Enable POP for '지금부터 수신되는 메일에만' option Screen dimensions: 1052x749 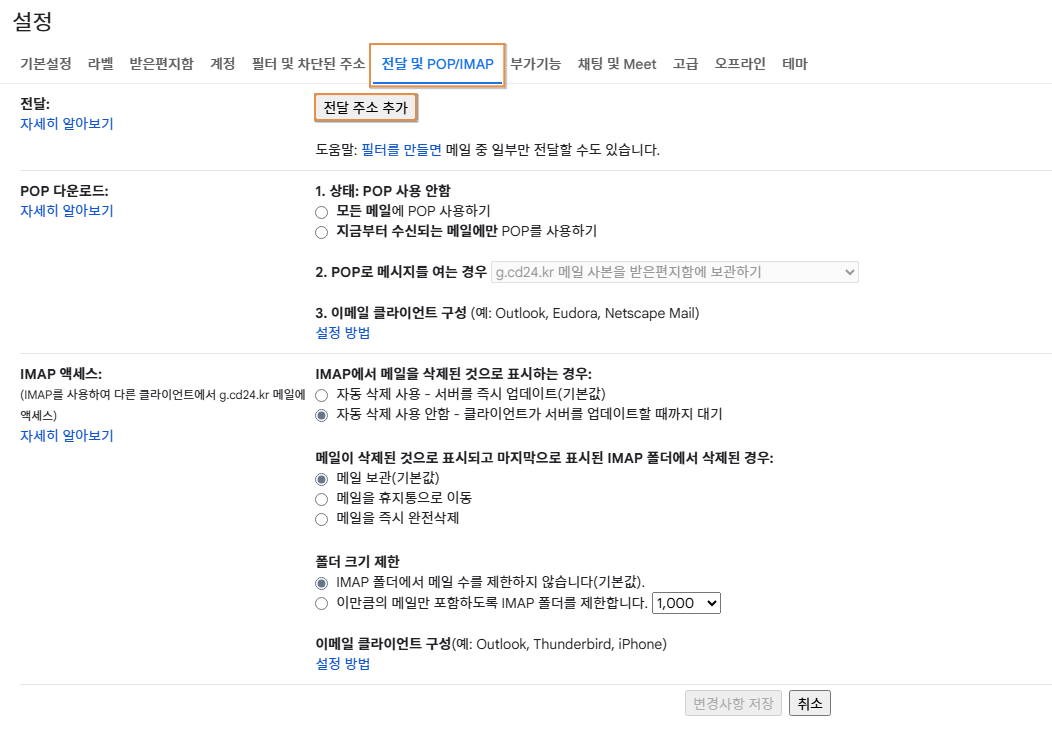pyautogui.click(x=321, y=232)
